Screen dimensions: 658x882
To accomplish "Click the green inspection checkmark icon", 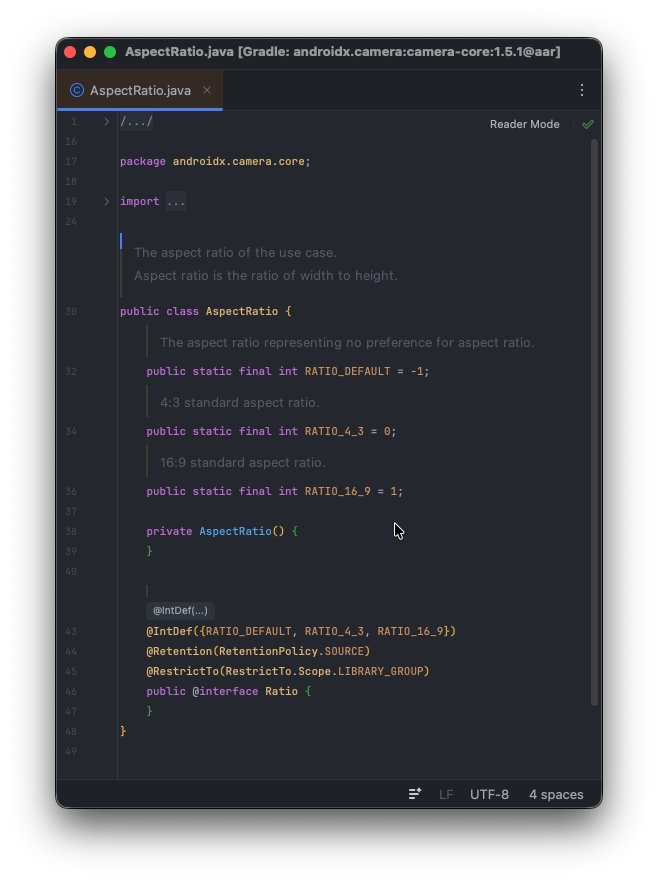I will tap(588, 124).
